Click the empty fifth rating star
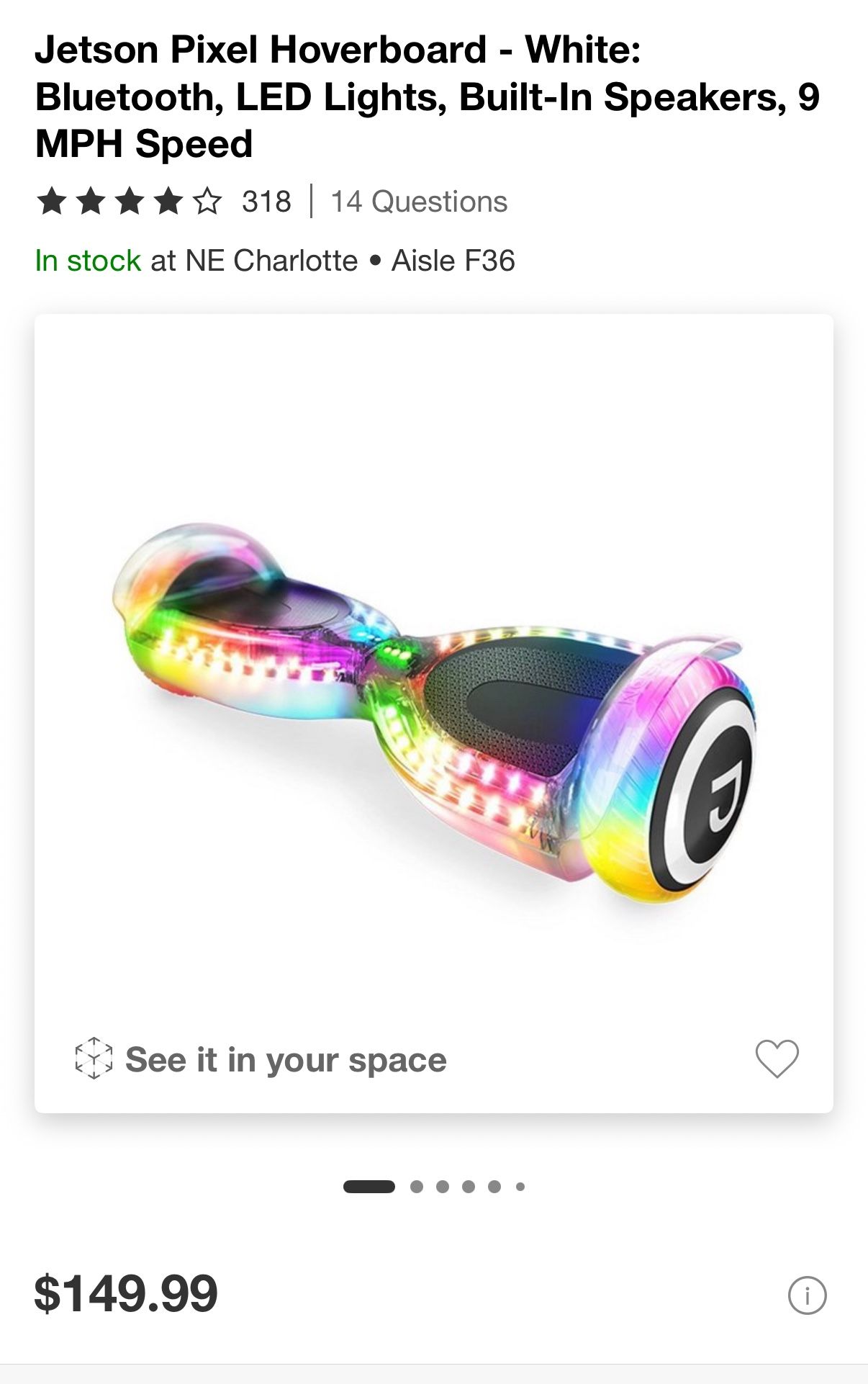This screenshot has width=868, height=1384. (x=207, y=202)
